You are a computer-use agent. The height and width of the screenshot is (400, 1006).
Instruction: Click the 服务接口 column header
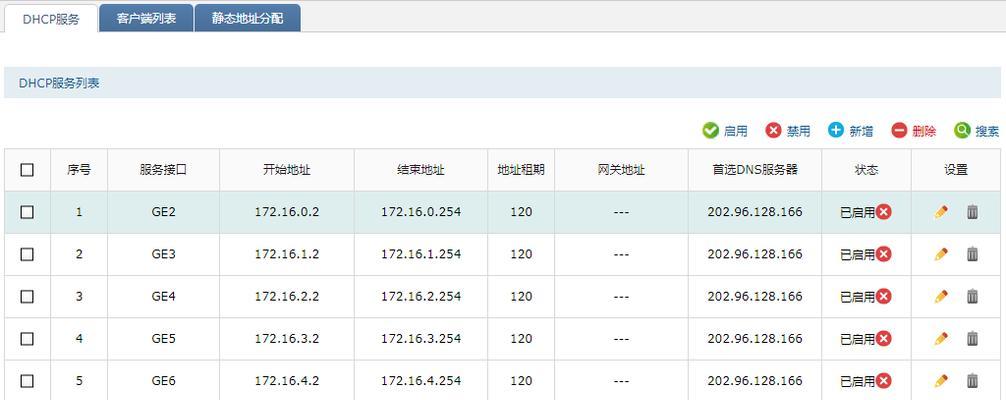coord(164,170)
